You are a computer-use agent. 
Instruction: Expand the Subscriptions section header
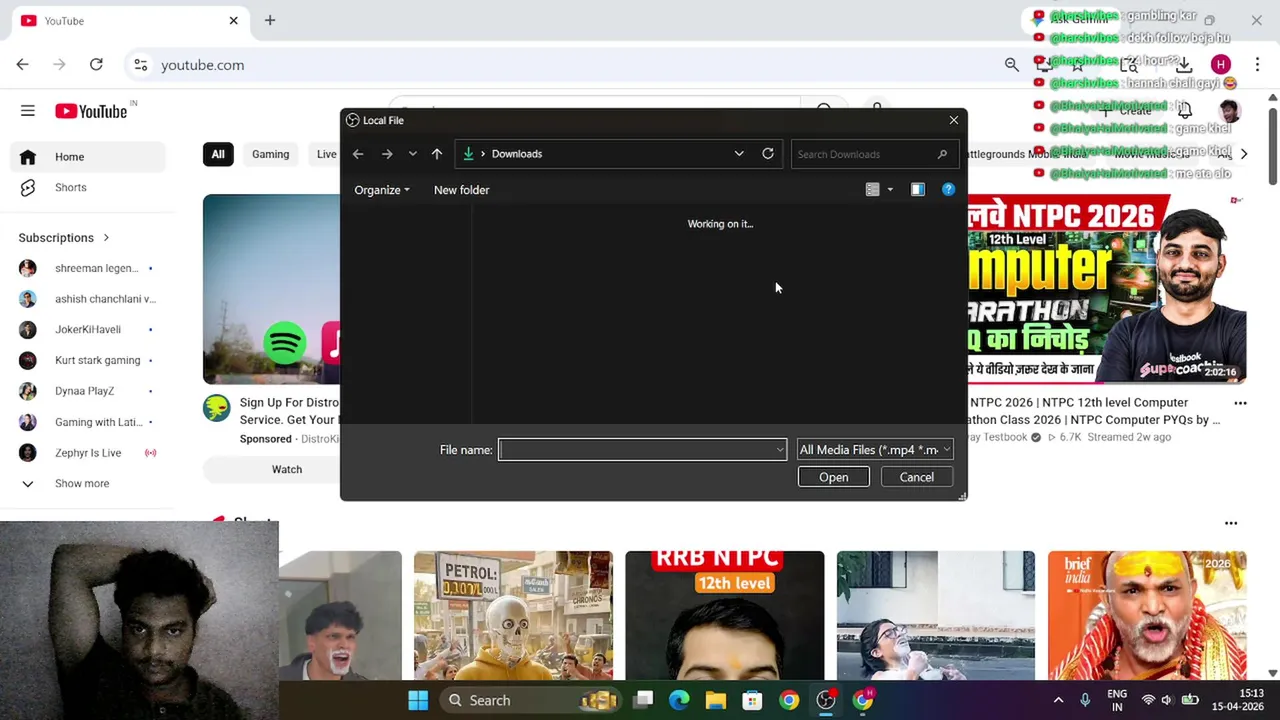tap(64, 238)
